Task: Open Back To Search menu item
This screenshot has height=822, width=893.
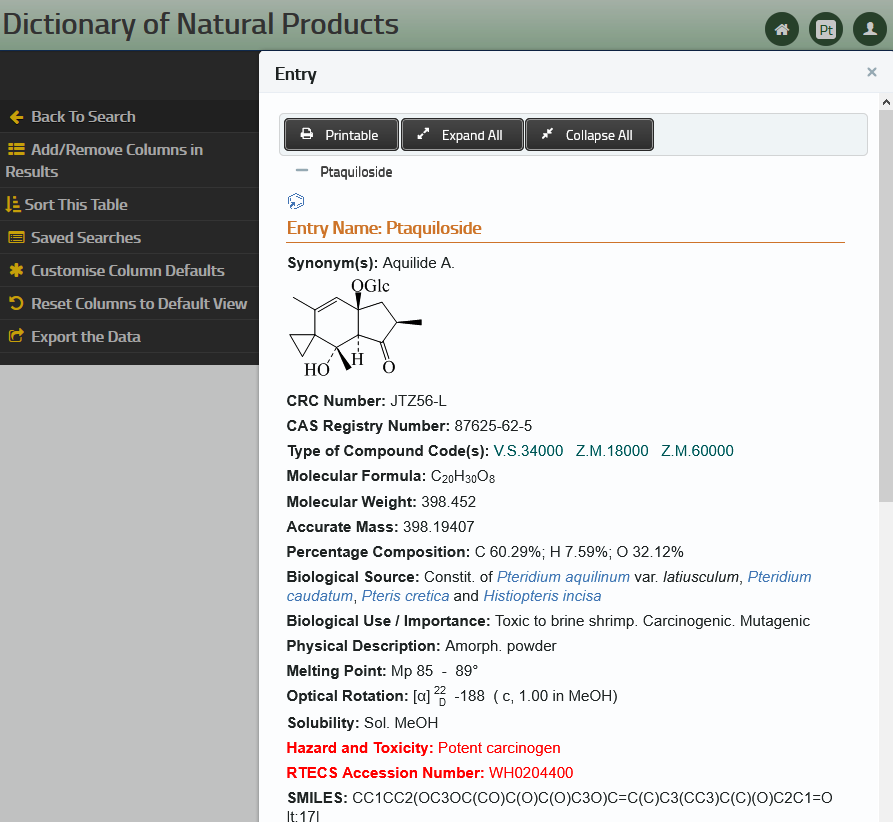Action: 129,117
